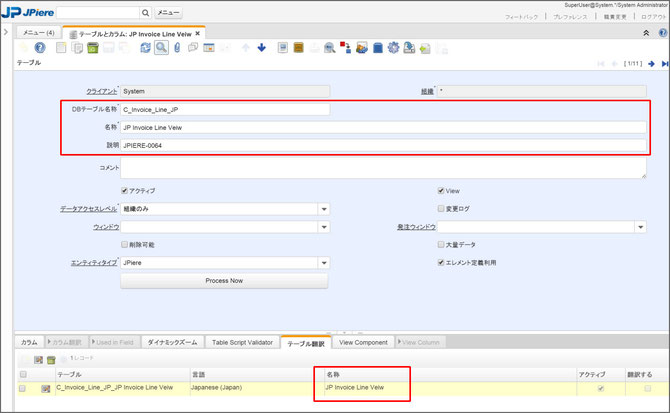Image resolution: width=670 pixels, height=413 pixels.
Task: Edit translation row in the detail toolbar
Action: [38, 360]
